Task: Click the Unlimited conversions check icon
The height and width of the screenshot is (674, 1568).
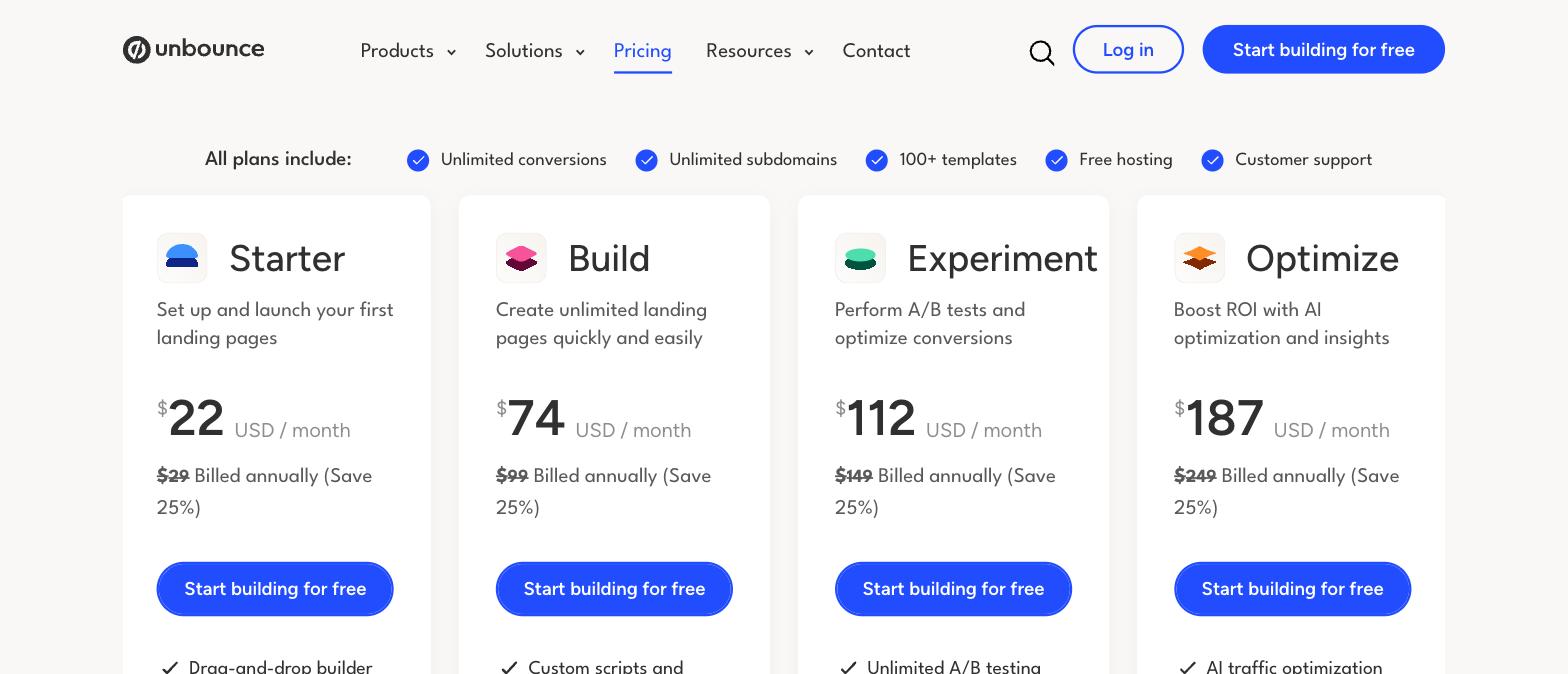Action: [418, 160]
